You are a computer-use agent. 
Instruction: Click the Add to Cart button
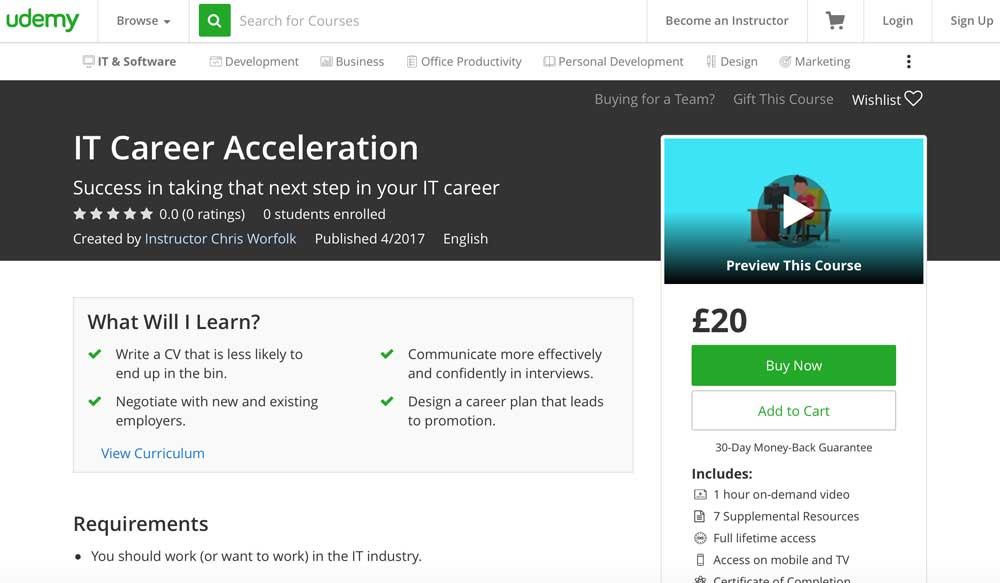[793, 411]
